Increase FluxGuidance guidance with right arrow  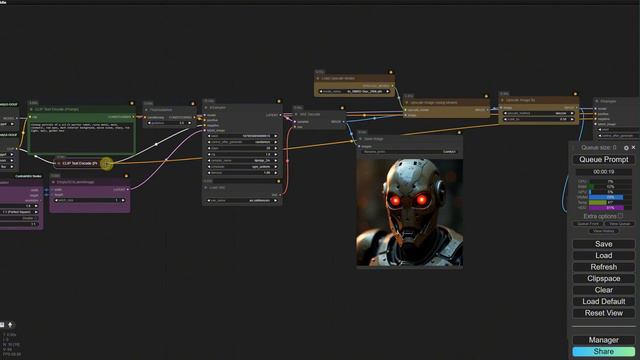189,123
